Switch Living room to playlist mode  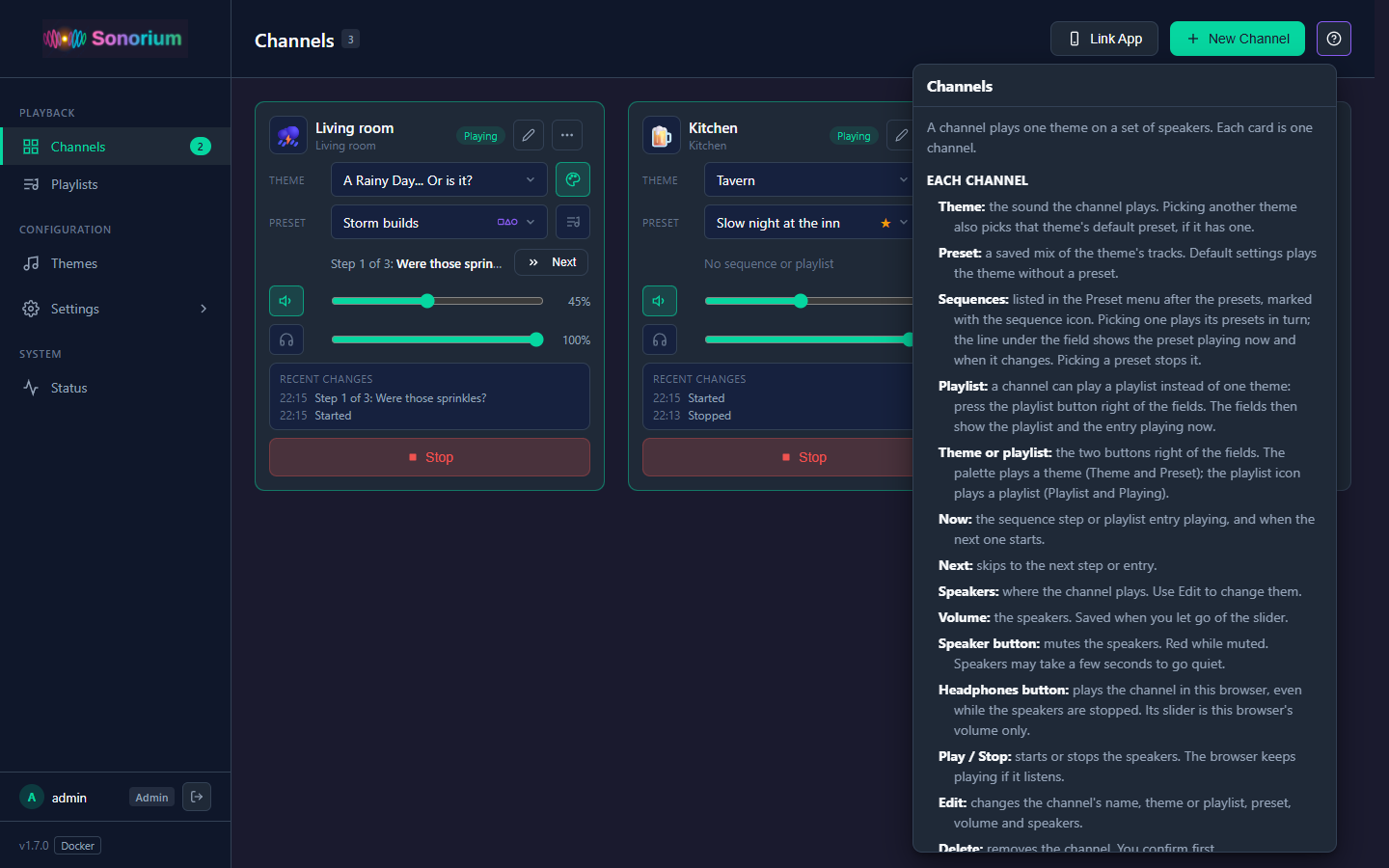click(x=573, y=222)
